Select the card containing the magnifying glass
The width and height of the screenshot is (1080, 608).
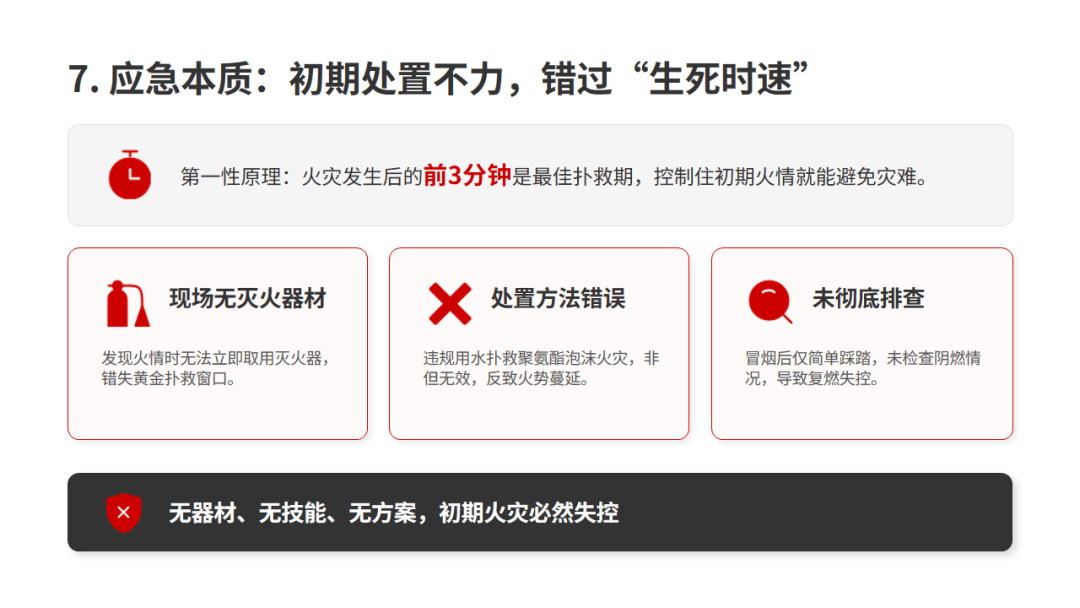tap(862, 344)
